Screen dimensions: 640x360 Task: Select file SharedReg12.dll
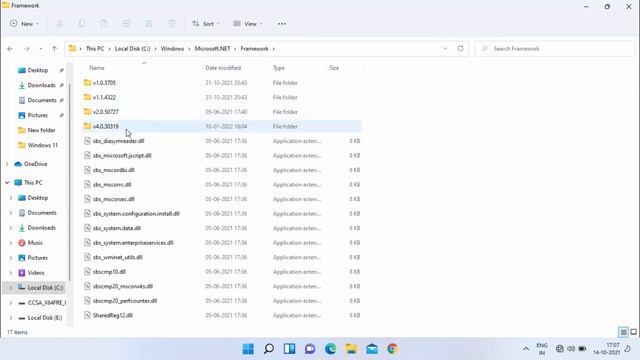tap(222, 316)
